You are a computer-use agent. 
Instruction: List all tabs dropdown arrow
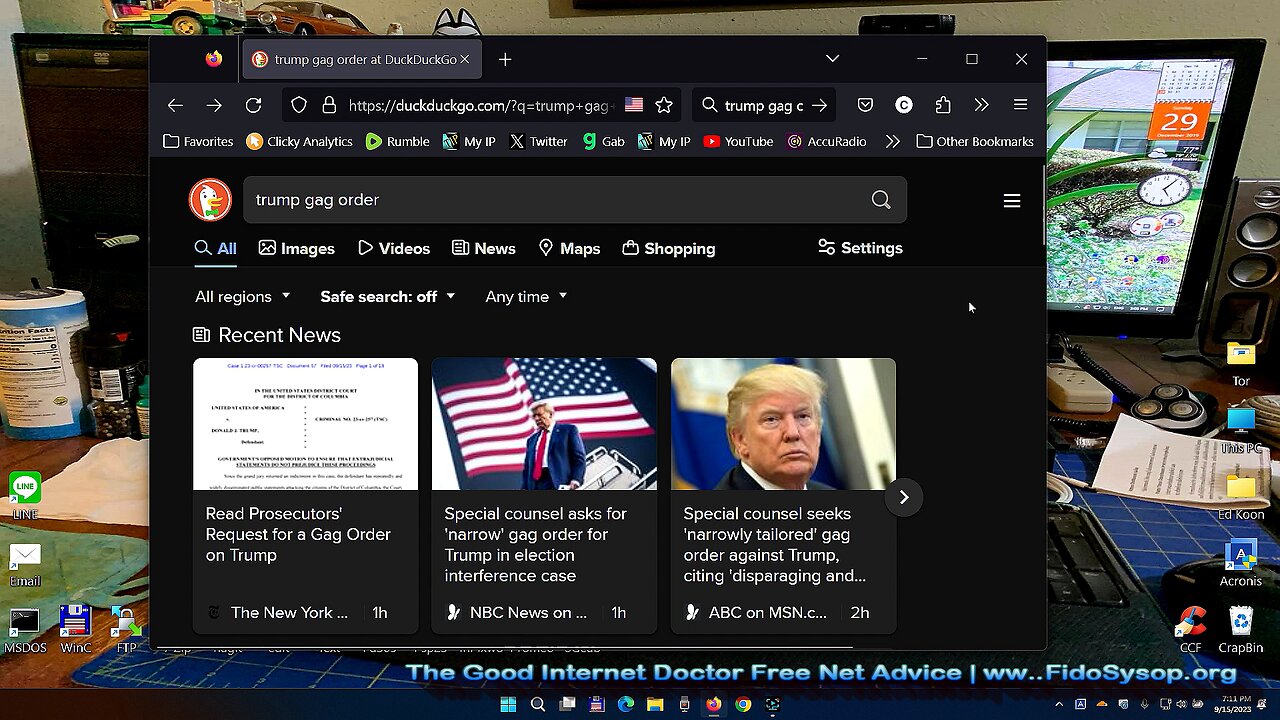point(832,59)
